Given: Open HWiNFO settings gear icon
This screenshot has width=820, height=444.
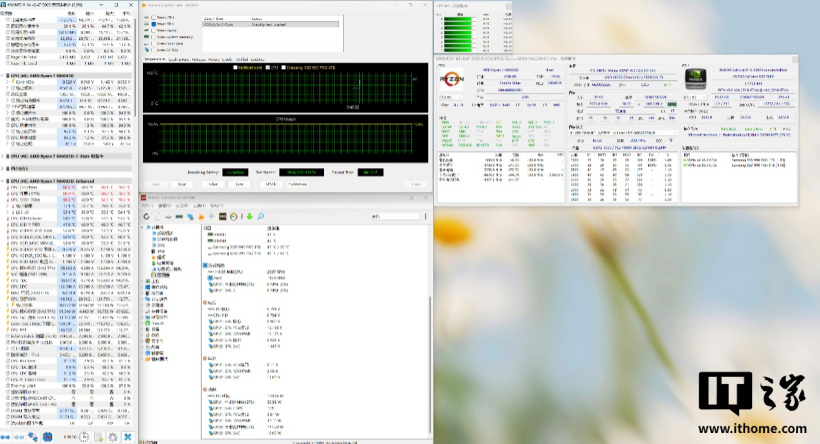Looking at the screenshot, I should click(x=113, y=437).
